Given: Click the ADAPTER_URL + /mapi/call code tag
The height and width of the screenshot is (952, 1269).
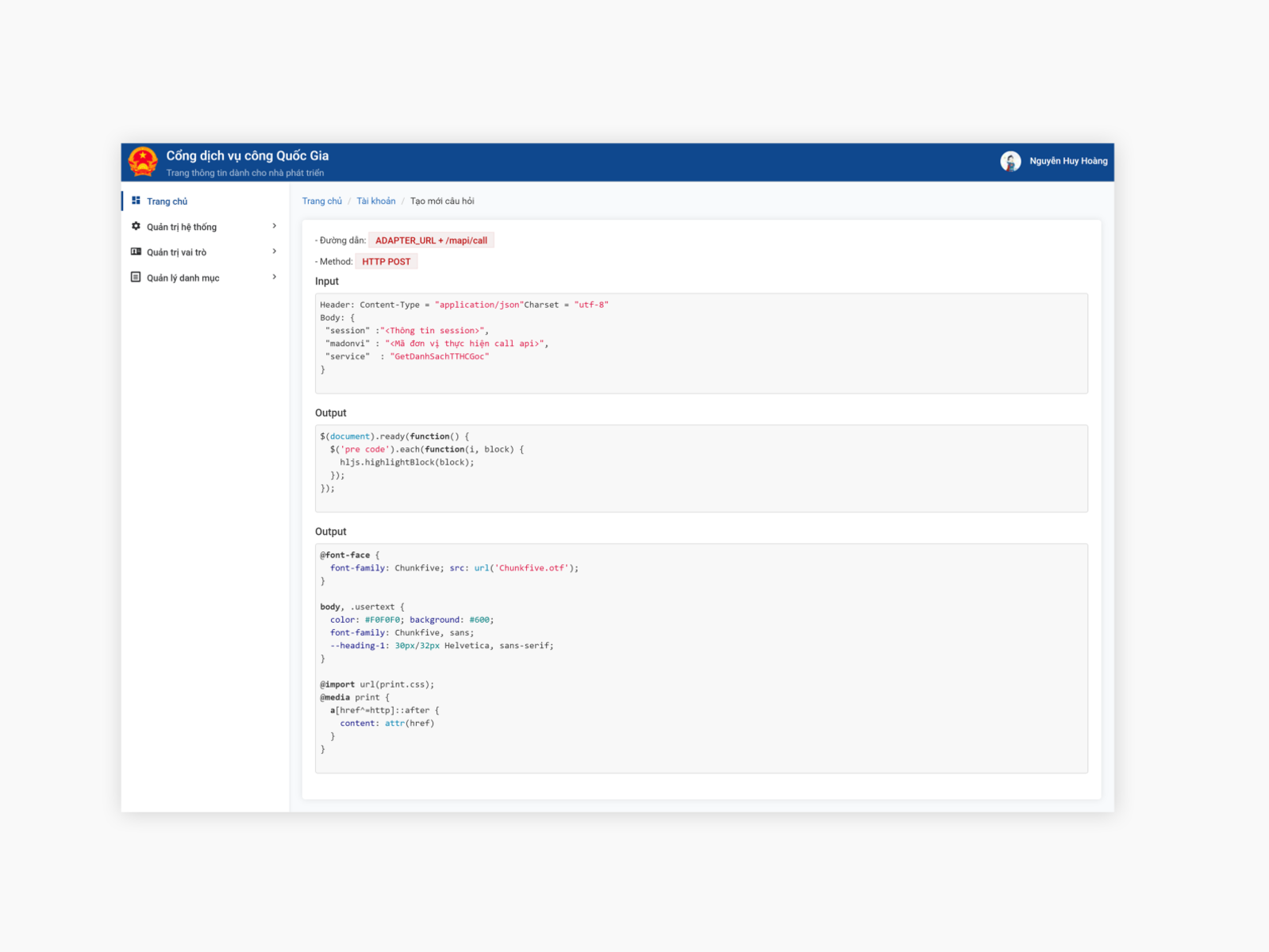Looking at the screenshot, I should point(431,240).
